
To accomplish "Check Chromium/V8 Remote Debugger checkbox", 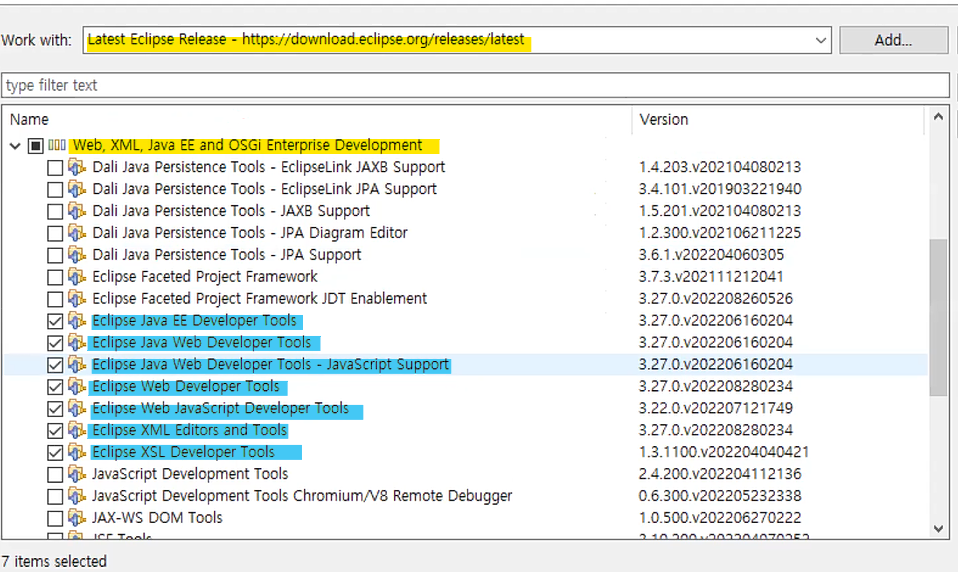I will point(55,496).
